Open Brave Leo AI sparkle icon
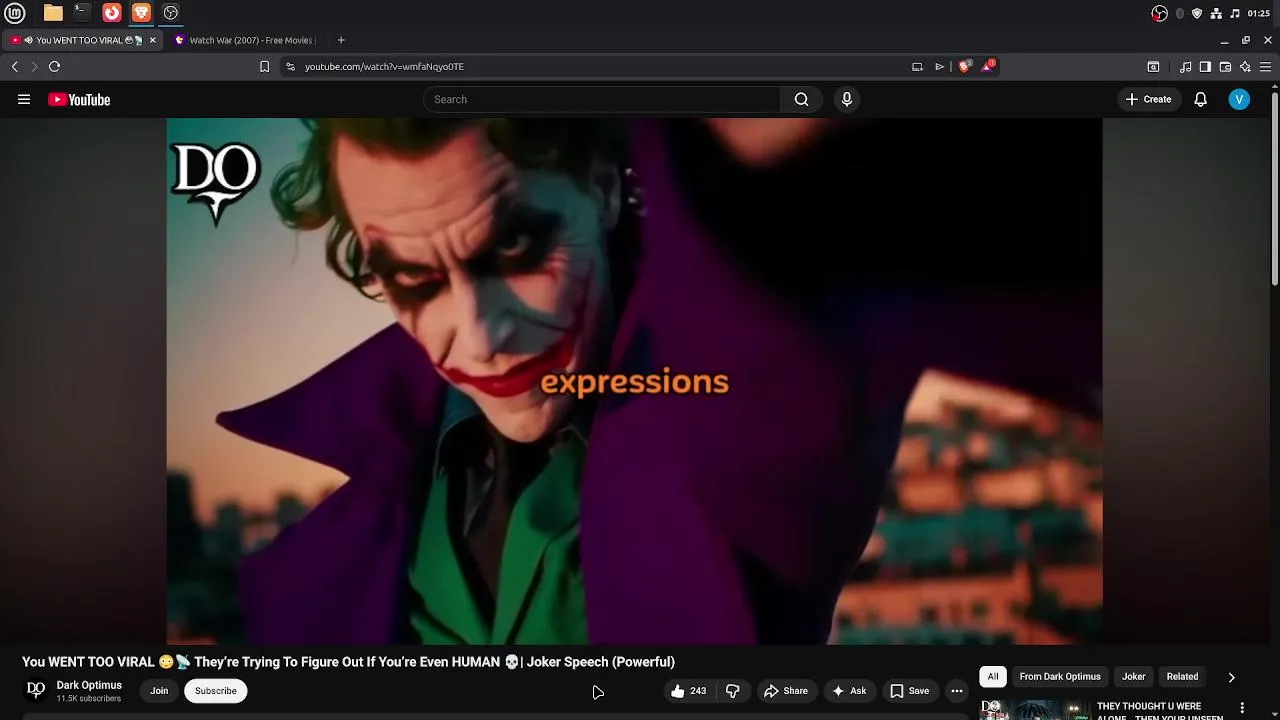The image size is (1280, 720). point(1245,66)
